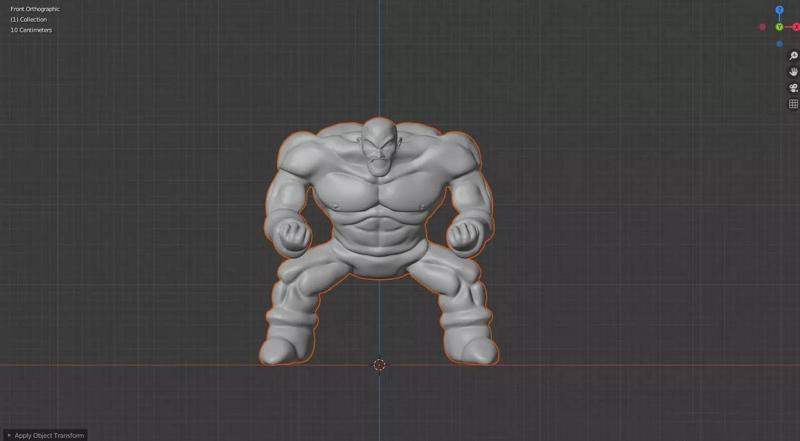
Task: Toggle the camera view icon
Action: [x=793, y=88]
